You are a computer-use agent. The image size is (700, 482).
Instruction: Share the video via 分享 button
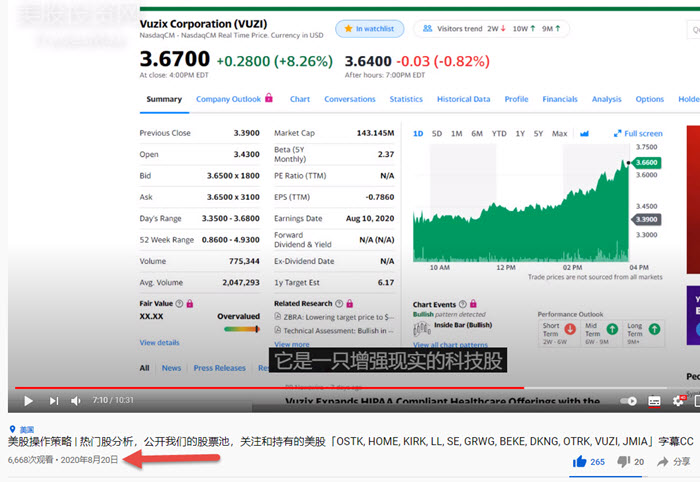tap(673, 461)
